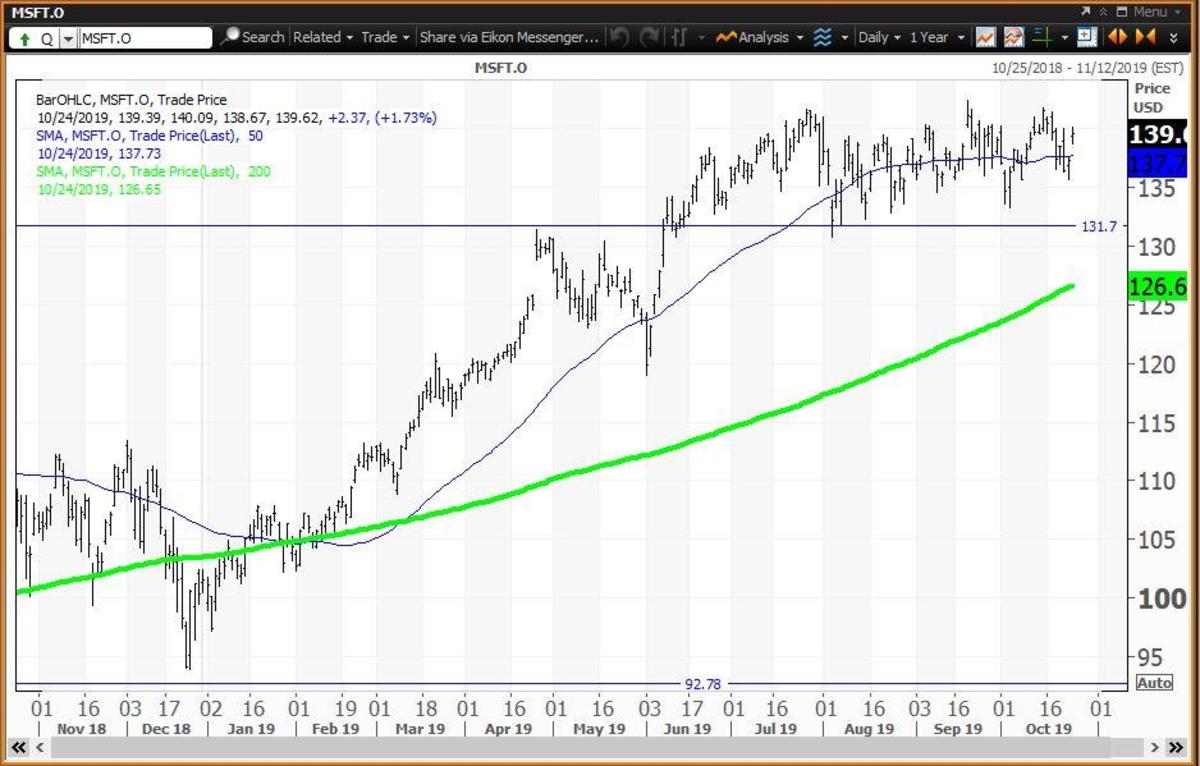Click the blue wave lines icon

pyautogui.click(x=822, y=37)
